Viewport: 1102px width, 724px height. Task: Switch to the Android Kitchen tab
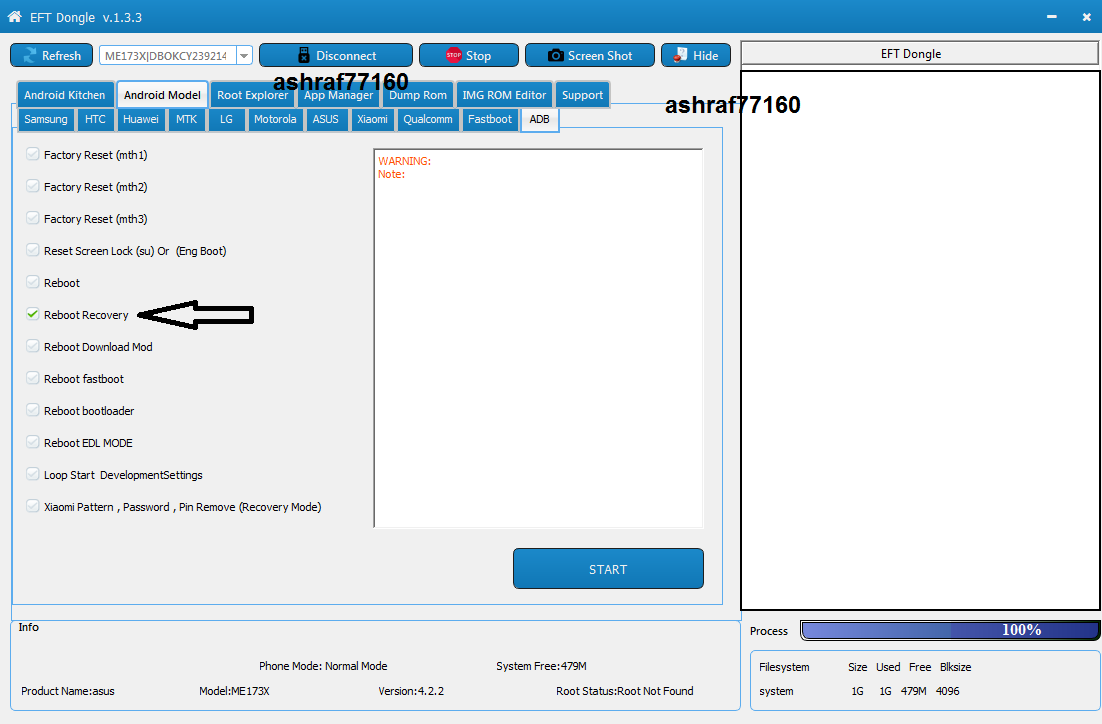tap(65, 95)
